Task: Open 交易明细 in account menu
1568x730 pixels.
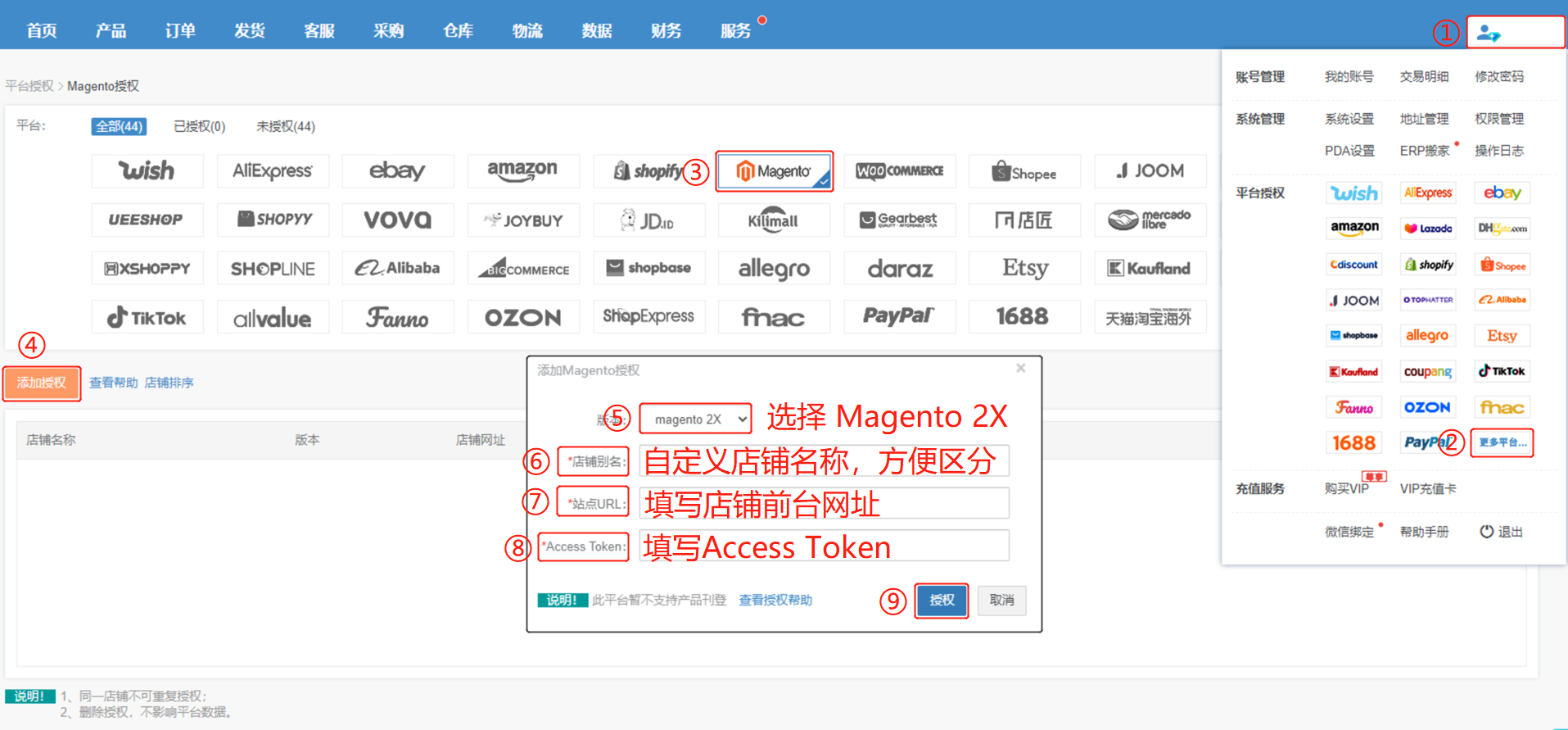Action: (1424, 76)
